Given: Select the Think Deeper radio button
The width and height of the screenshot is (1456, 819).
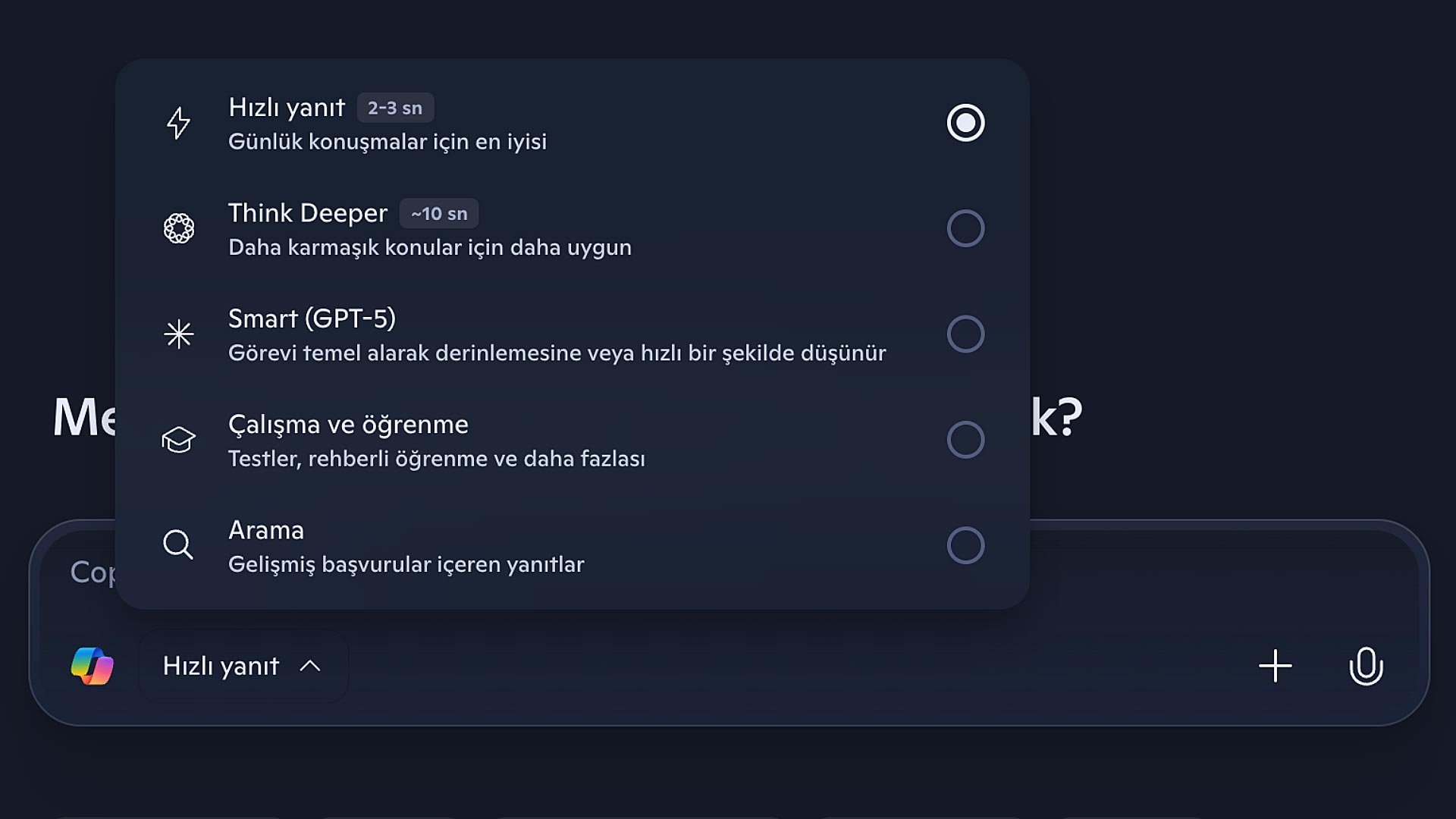Looking at the screenshot, I should pyautogui.click(x=965, y=228).
